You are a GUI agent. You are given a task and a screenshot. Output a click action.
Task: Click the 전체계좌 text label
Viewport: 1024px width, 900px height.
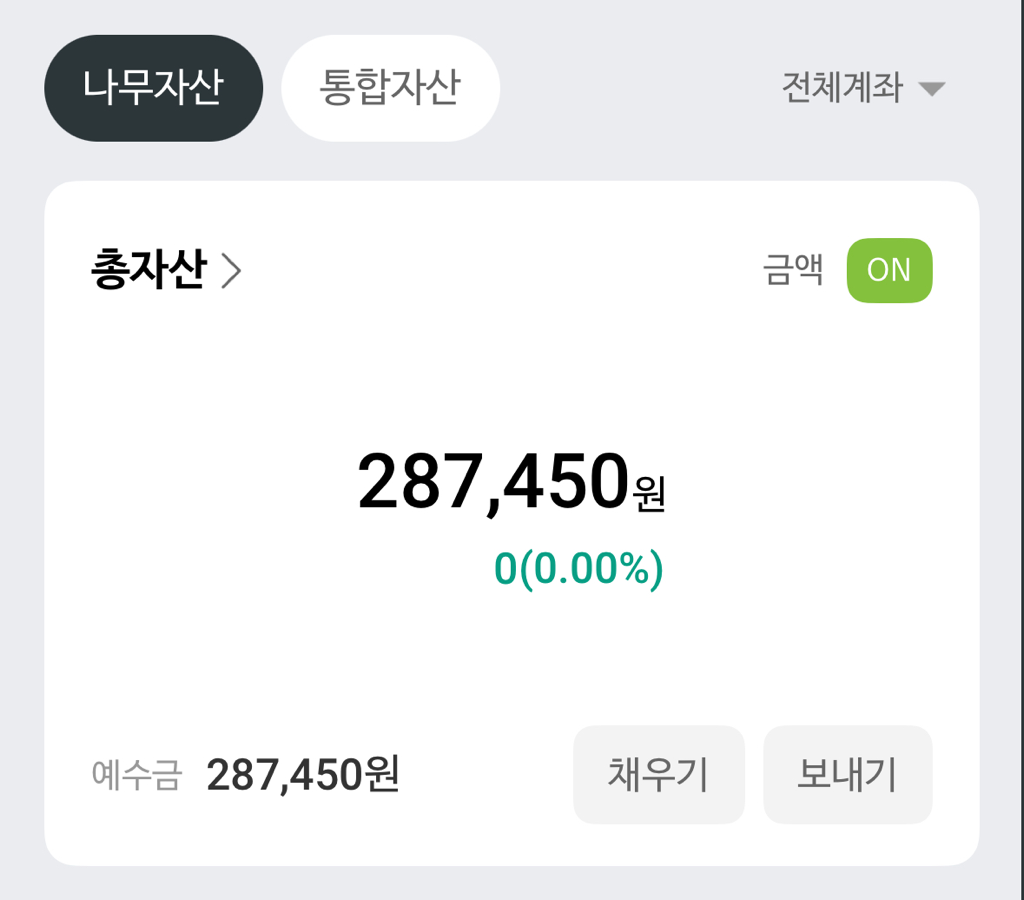(842, 88)
